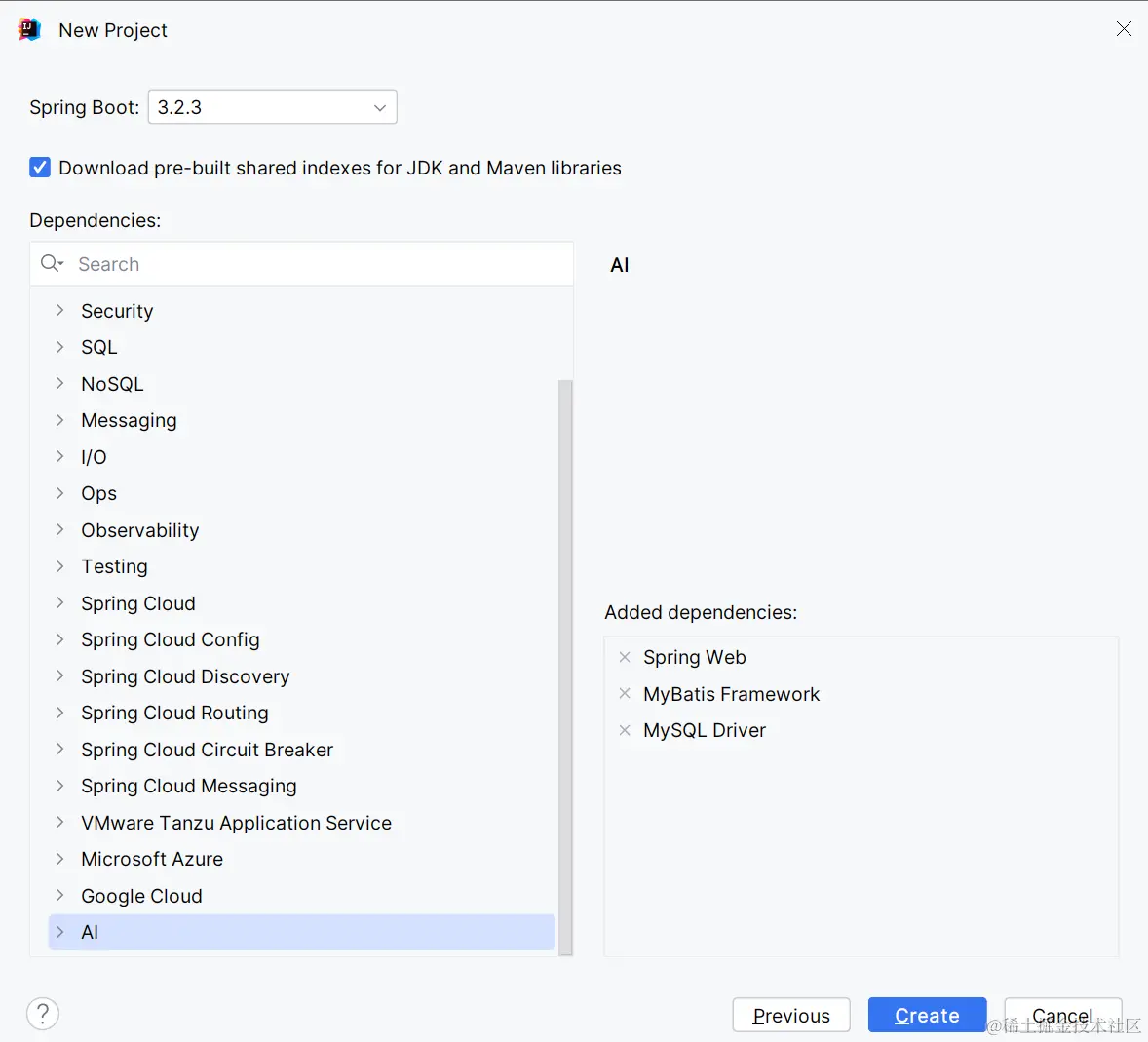Expand the Messaging category chevron

60,419
